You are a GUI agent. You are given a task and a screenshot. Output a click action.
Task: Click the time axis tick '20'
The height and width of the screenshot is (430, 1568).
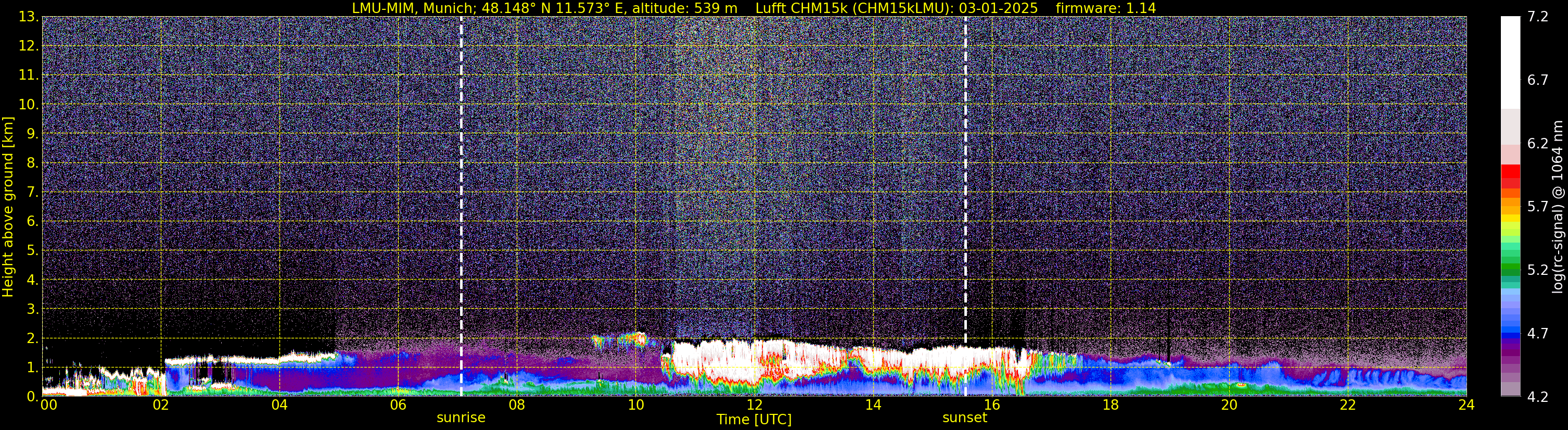pyautogui.click(x=1229, y=405)
